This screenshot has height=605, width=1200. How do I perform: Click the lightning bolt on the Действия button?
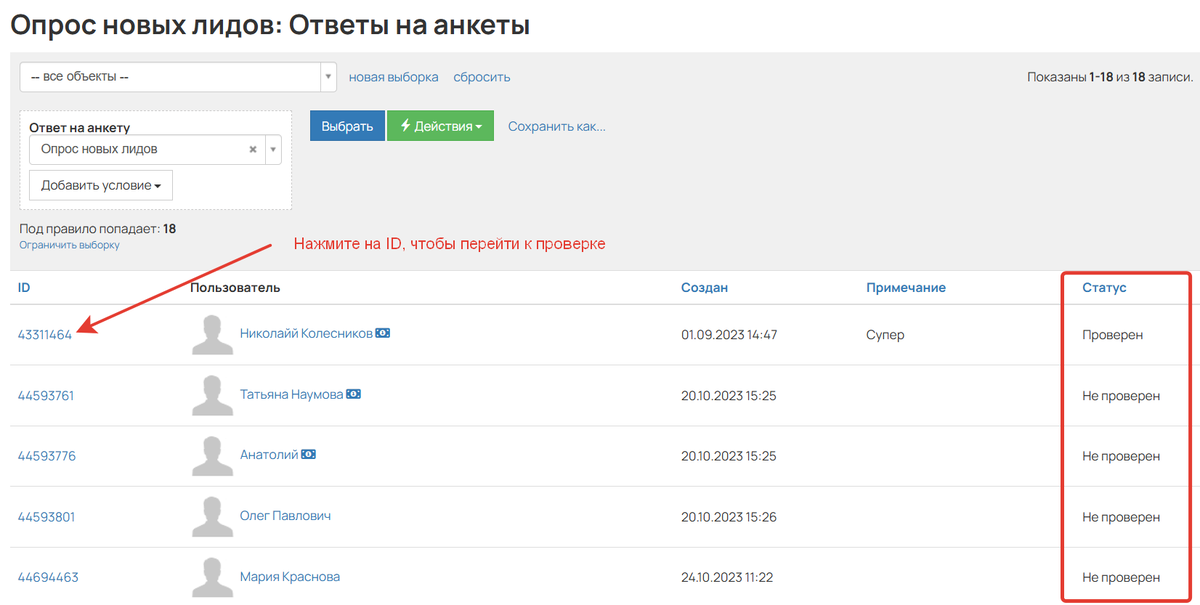(x=408, y=125)
